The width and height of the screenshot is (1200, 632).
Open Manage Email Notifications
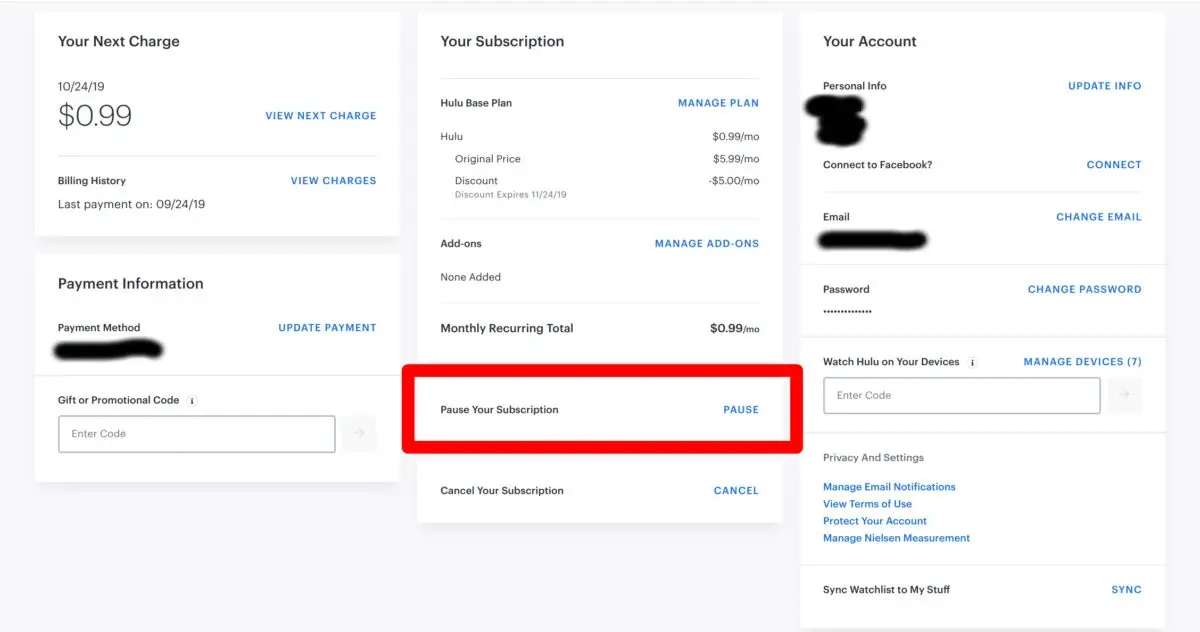(x=889, y=487)
